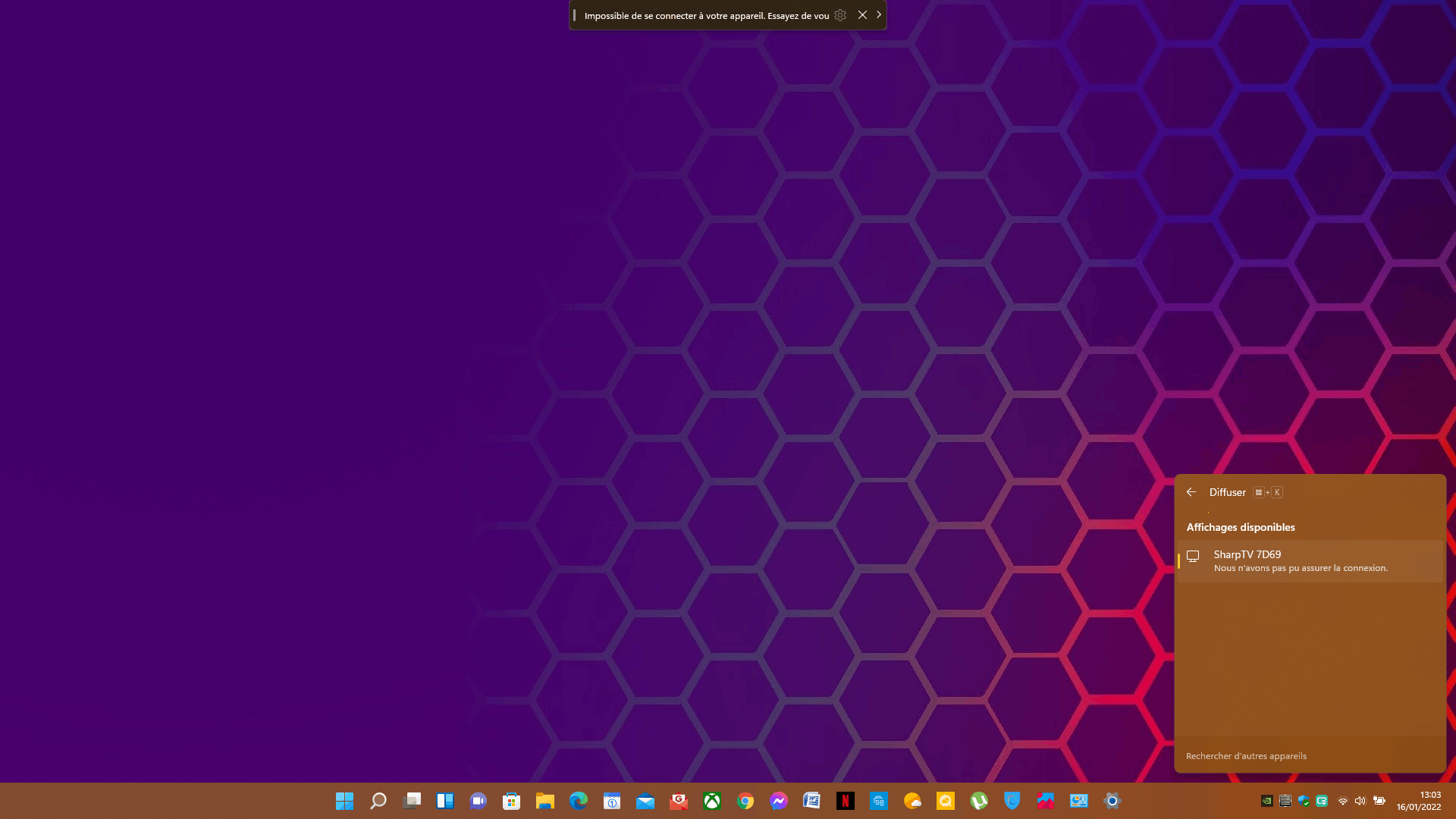Open taskbar Search
Image resolution: width=1456 pixels, height=819 pixels.
coord(378,801)
